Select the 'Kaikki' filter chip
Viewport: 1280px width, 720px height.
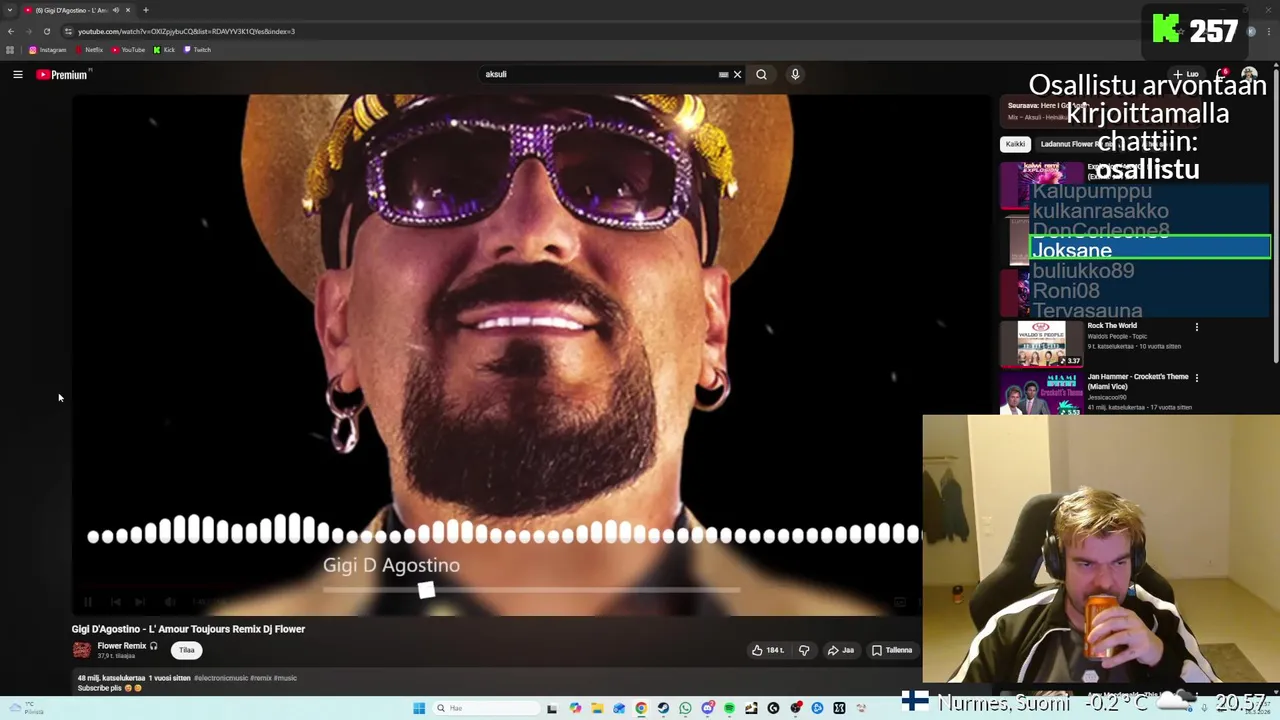tap(1015, 144)
